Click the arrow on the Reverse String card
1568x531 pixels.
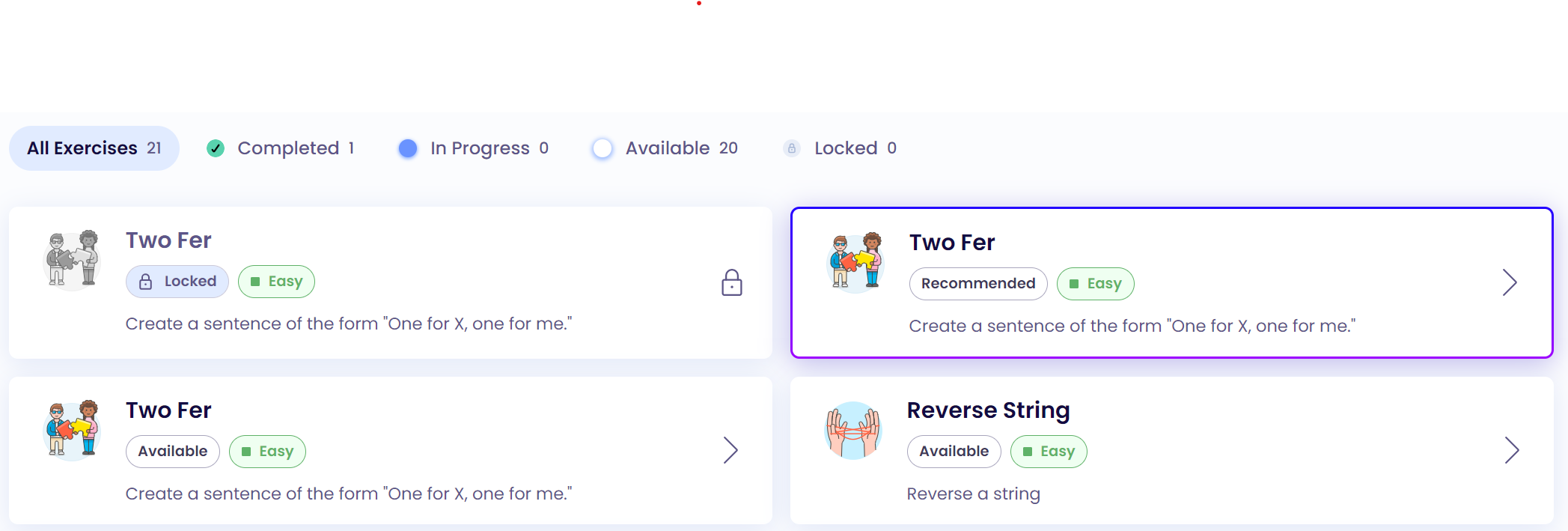(1513, 450)
